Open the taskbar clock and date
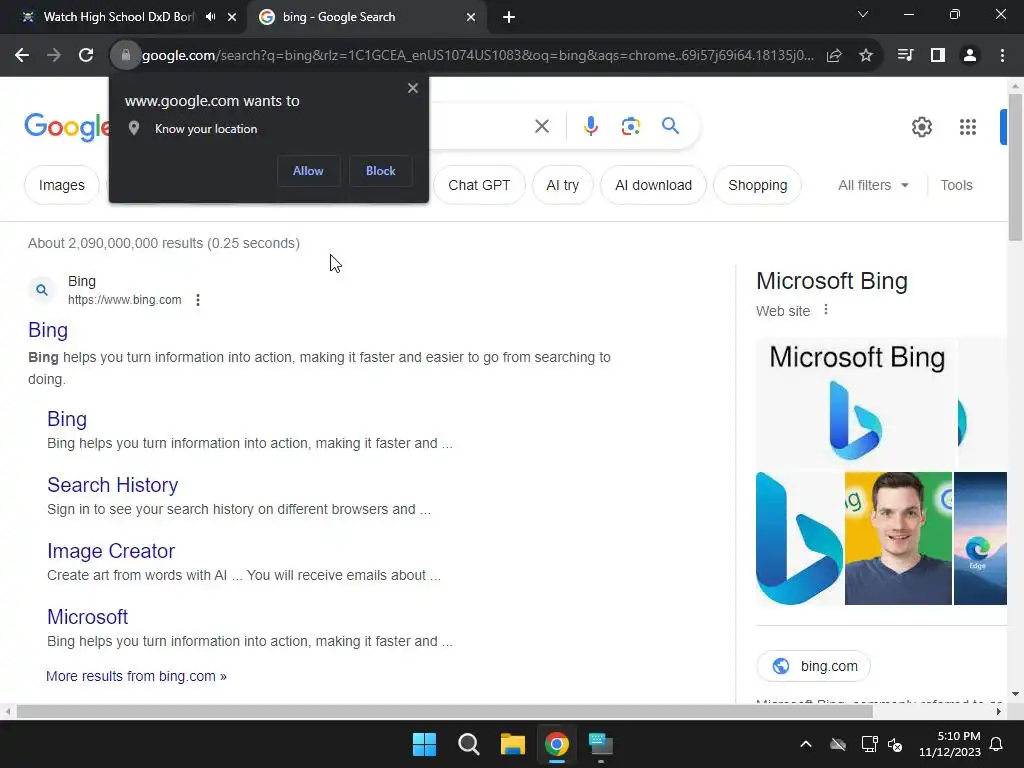Image resolution: width=1024 pixels, height=768 pixels. point(950,744)
